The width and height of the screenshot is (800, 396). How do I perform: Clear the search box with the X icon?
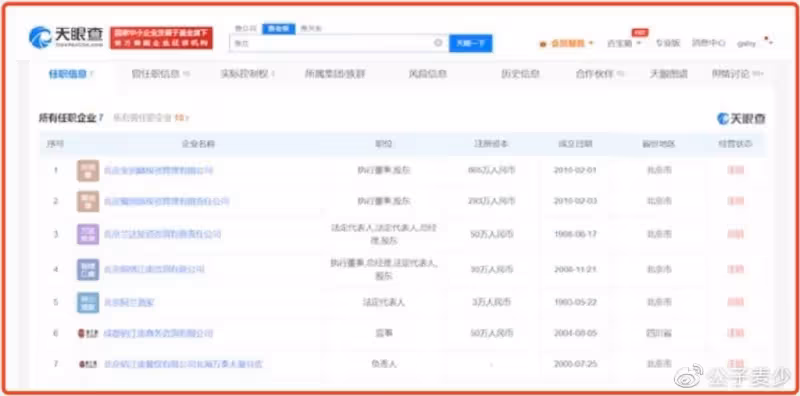click(x=438, y=43)
